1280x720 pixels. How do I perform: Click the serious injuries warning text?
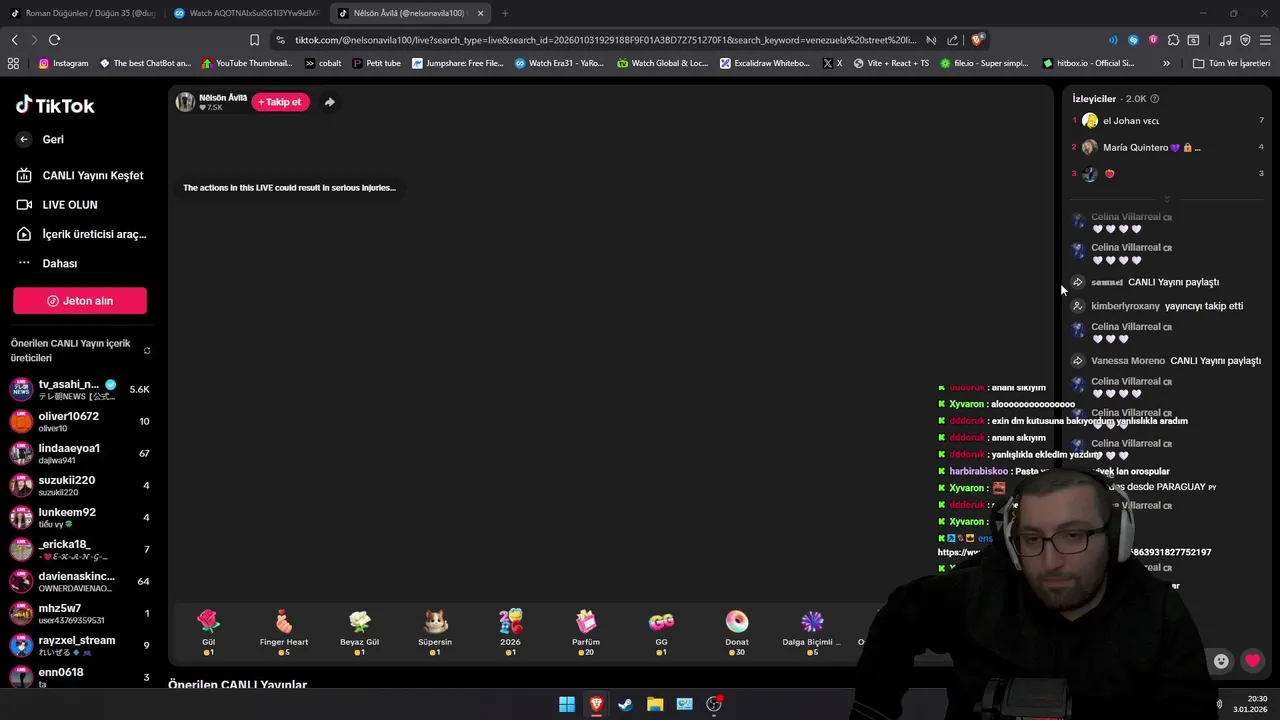tap(289, 188)
